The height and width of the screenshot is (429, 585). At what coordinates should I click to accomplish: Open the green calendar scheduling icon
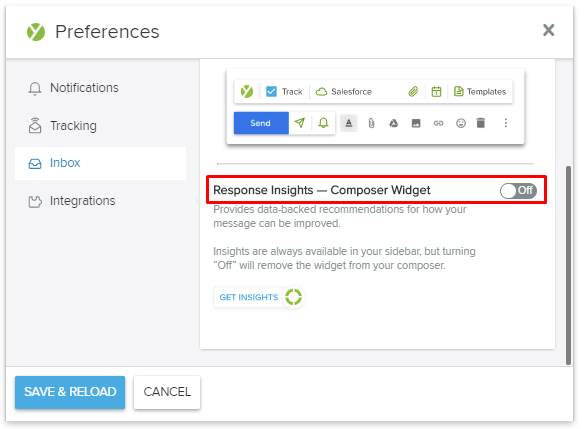tap(436, 91)
